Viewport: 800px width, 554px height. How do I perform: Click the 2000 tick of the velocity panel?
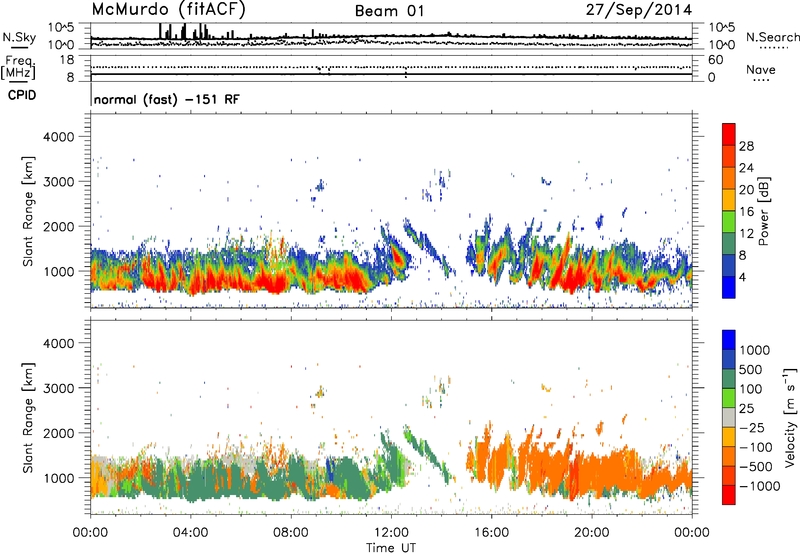tap(58, 433)
